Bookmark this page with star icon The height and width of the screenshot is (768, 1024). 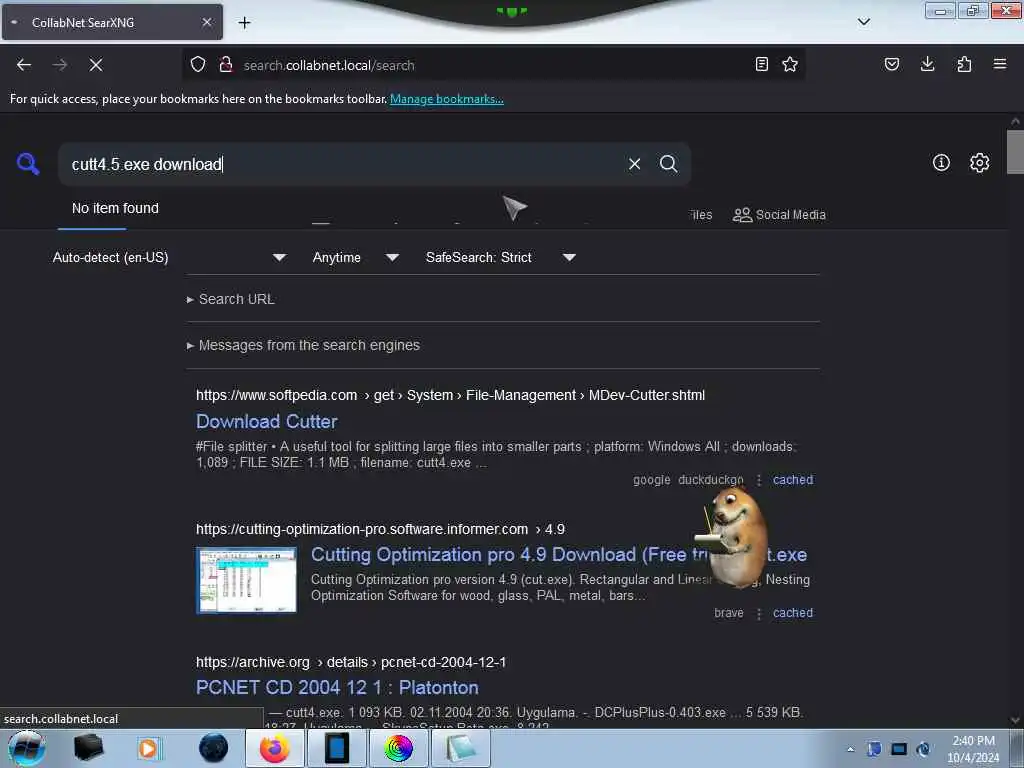click(790, 64)
